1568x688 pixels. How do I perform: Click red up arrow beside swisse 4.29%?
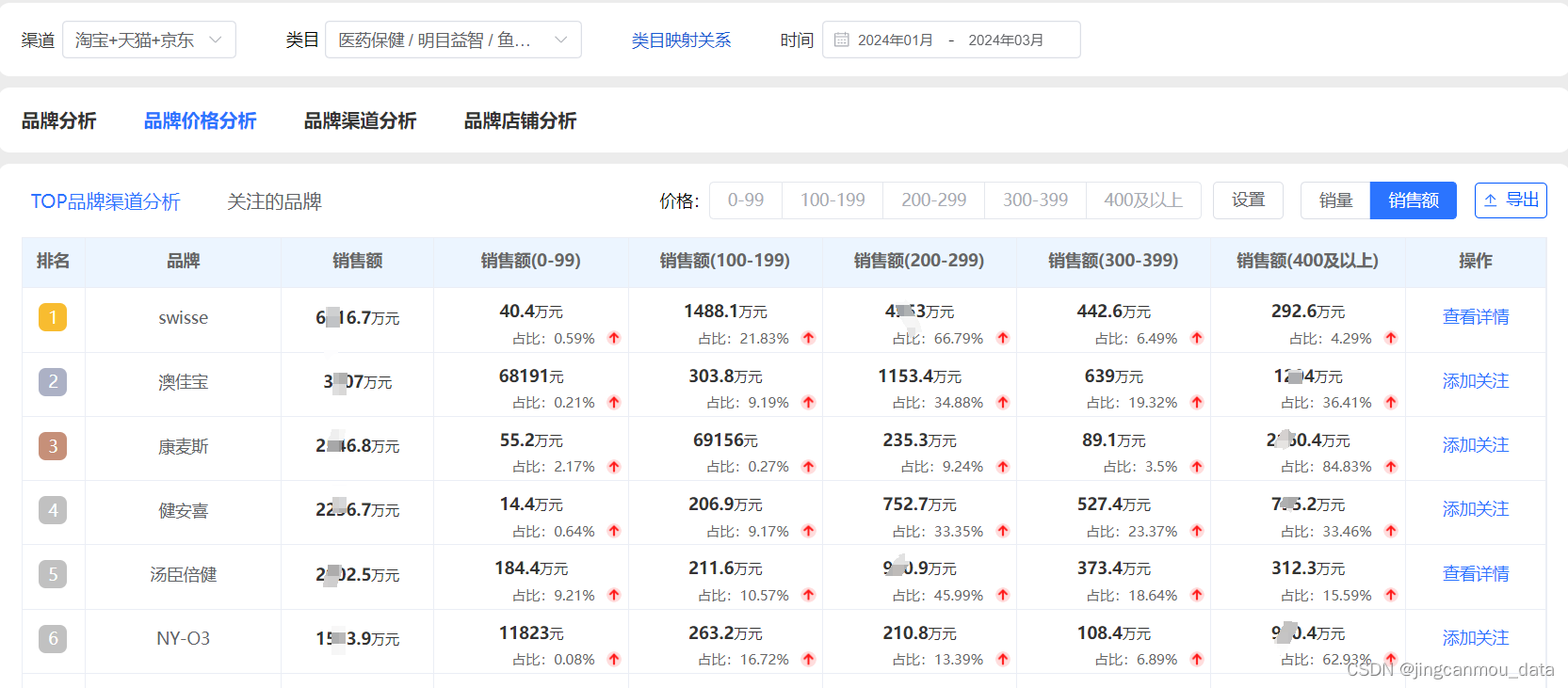(x=1391, y=338)
